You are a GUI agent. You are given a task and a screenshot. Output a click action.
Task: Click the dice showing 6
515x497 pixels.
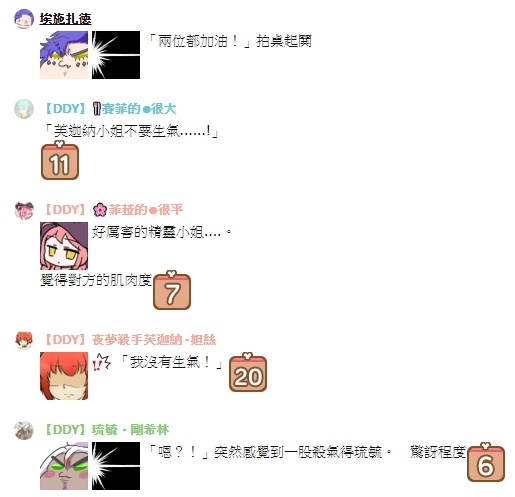coord(486,462)
